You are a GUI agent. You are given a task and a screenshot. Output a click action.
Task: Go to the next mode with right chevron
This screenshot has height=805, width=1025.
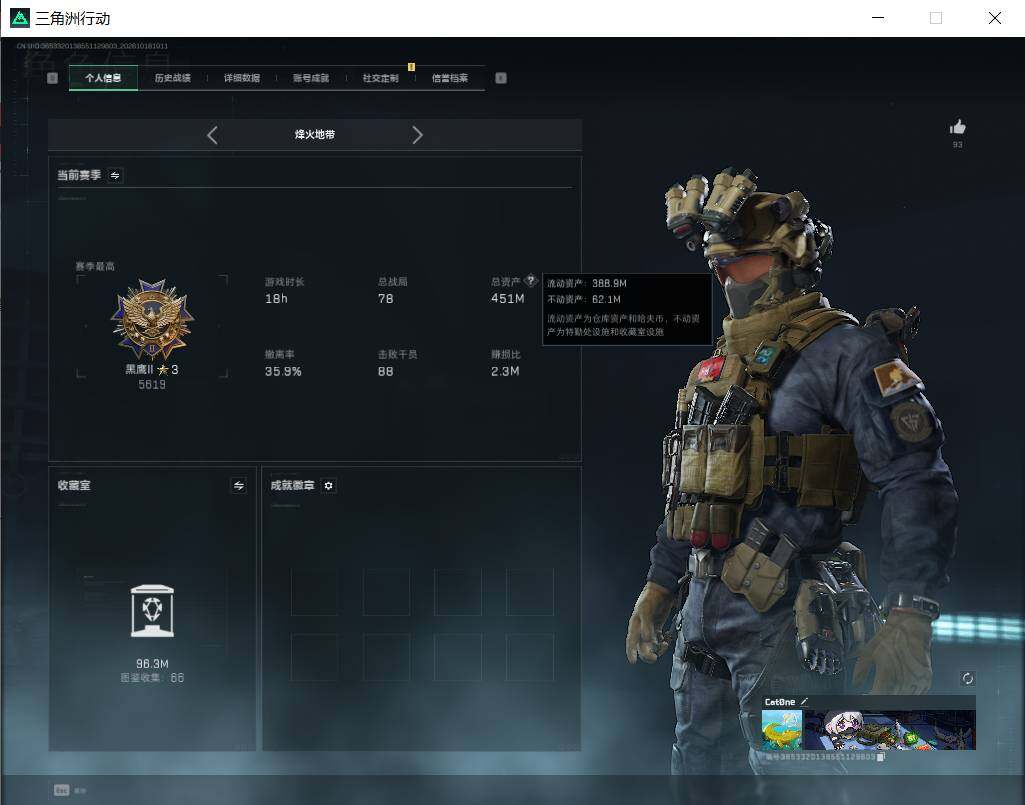(417, 135)
